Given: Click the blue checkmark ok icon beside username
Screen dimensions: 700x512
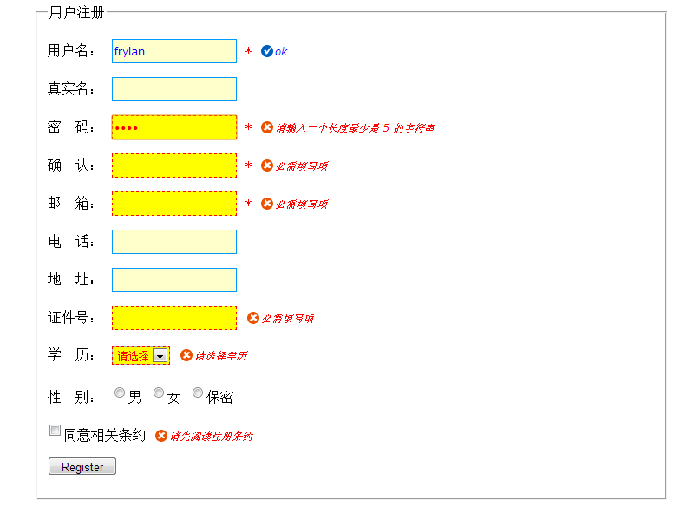Looking at the screenshot, I should coord(267,51).
